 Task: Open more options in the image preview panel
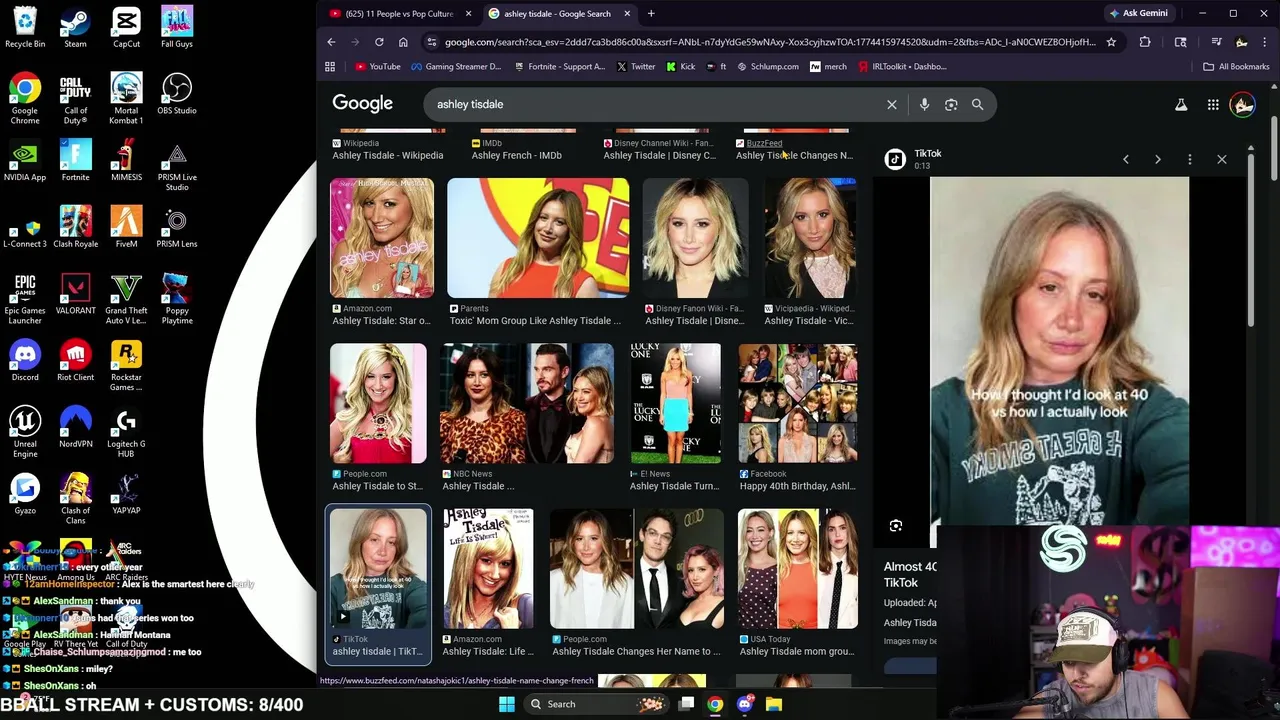coord(1190,159)
